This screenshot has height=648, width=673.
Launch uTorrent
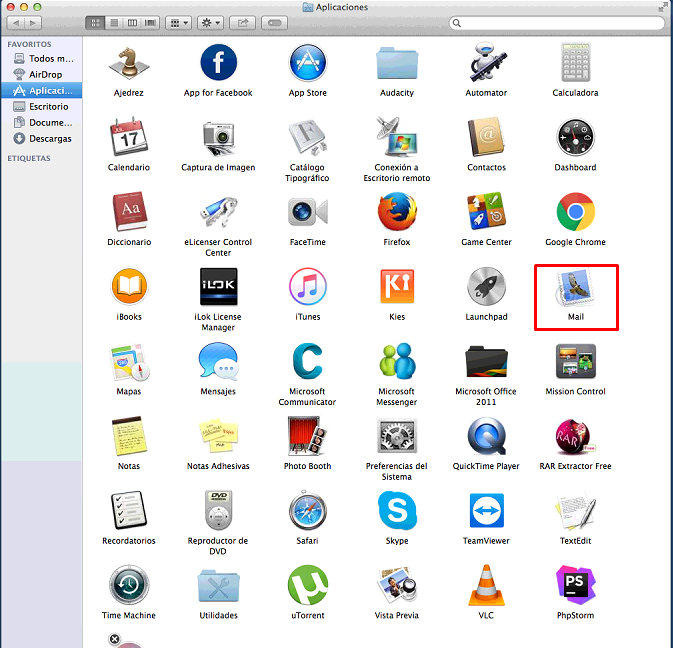(308, 585)
